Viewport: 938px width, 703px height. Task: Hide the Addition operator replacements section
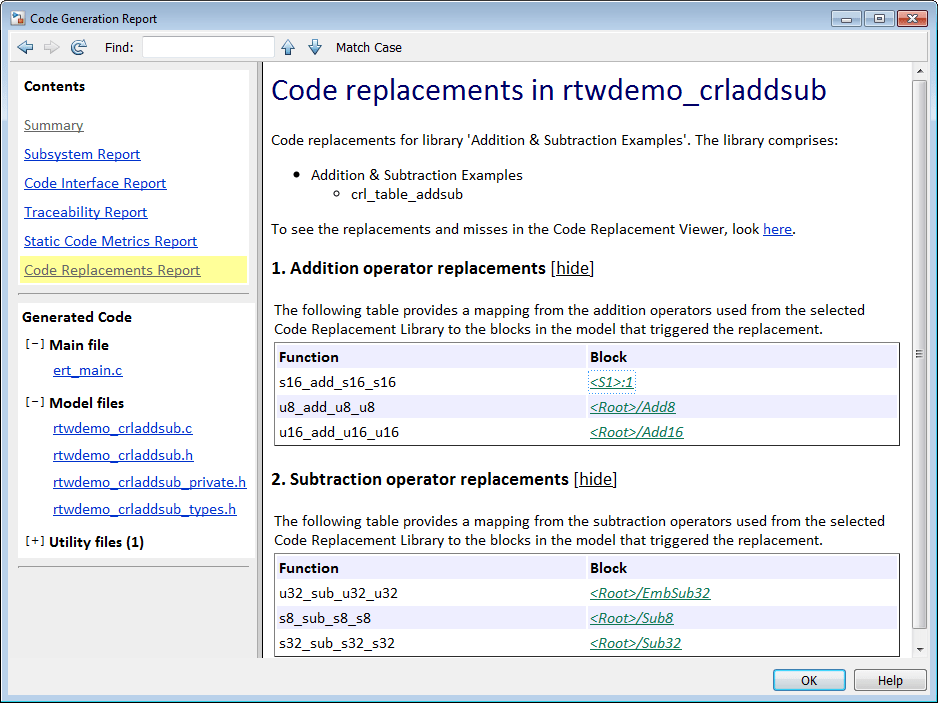(572, 268)
